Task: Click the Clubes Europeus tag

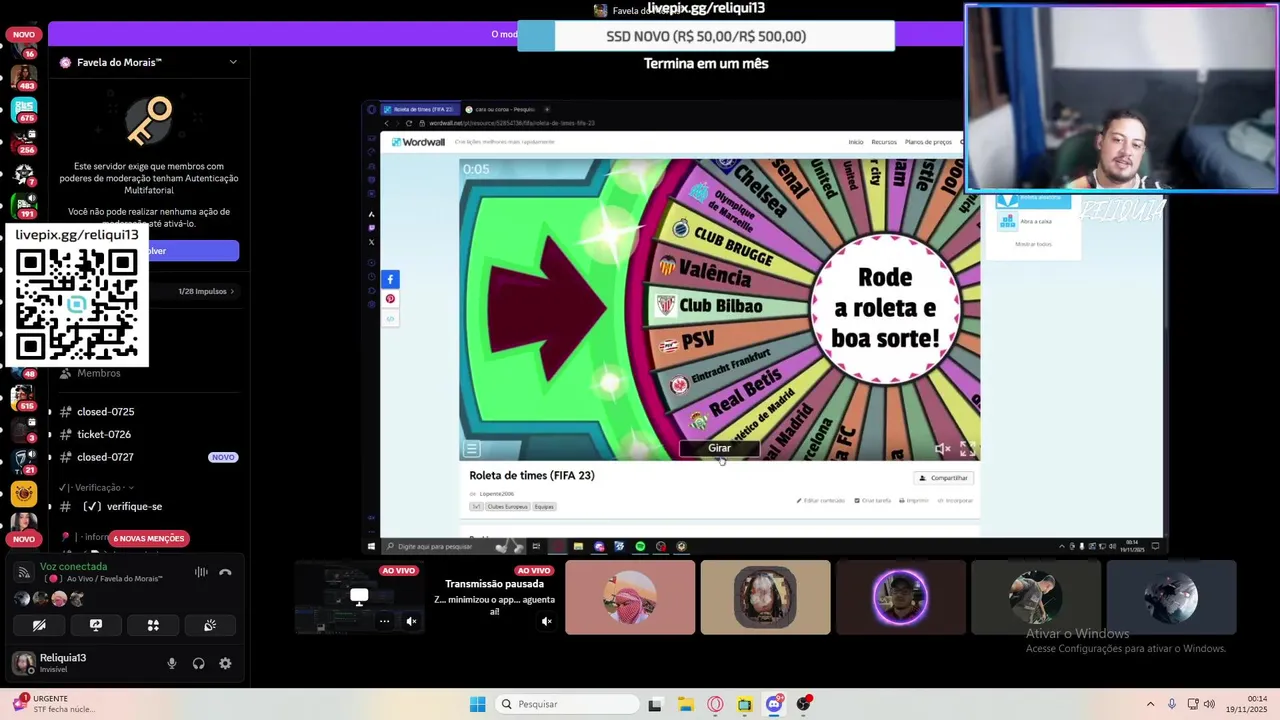Action: tap(506, 507)
